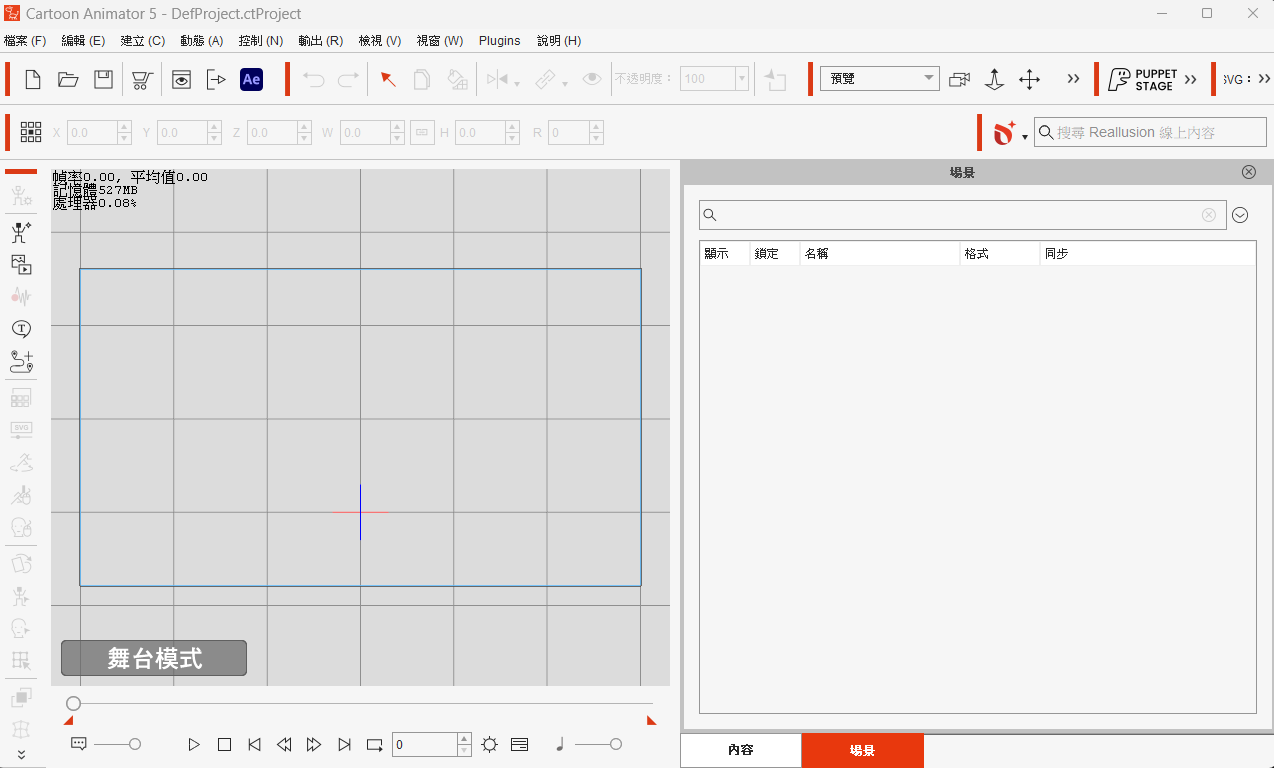Open the marketplace shopping cart icon

pyautogui.click(x=143, y=80)
